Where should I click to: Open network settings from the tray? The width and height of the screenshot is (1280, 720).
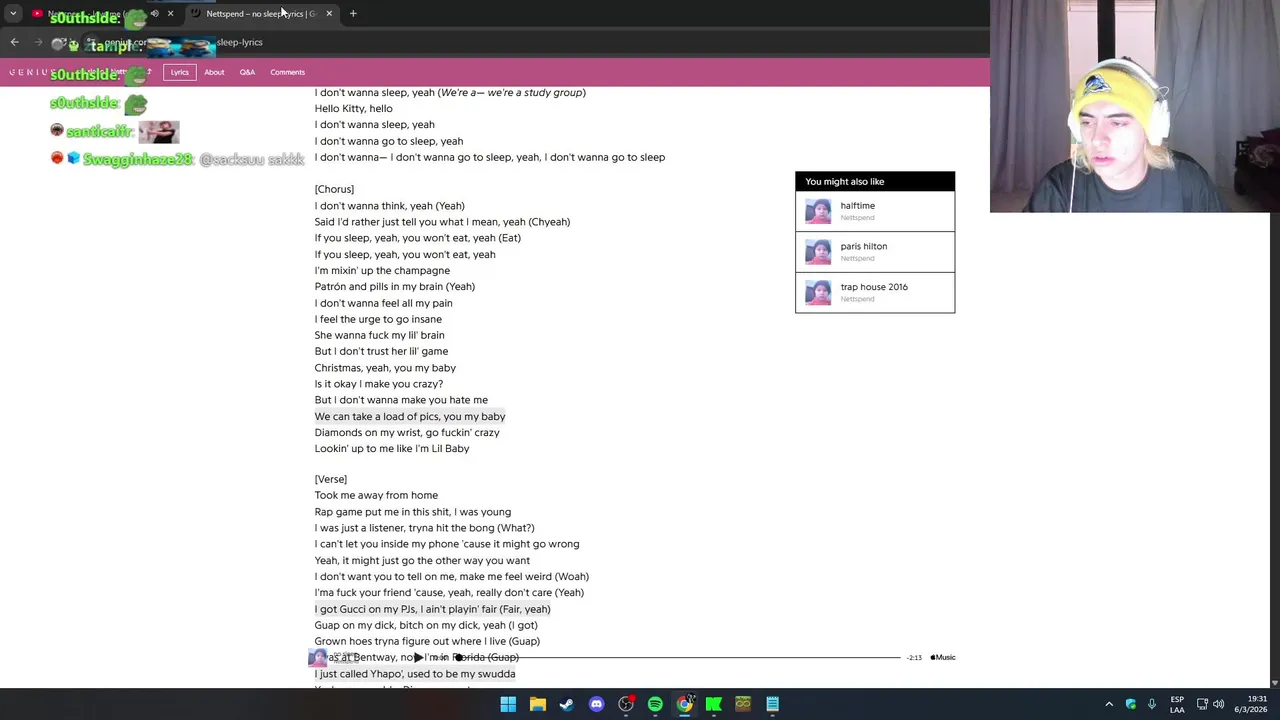click(x=1202, y=704)
